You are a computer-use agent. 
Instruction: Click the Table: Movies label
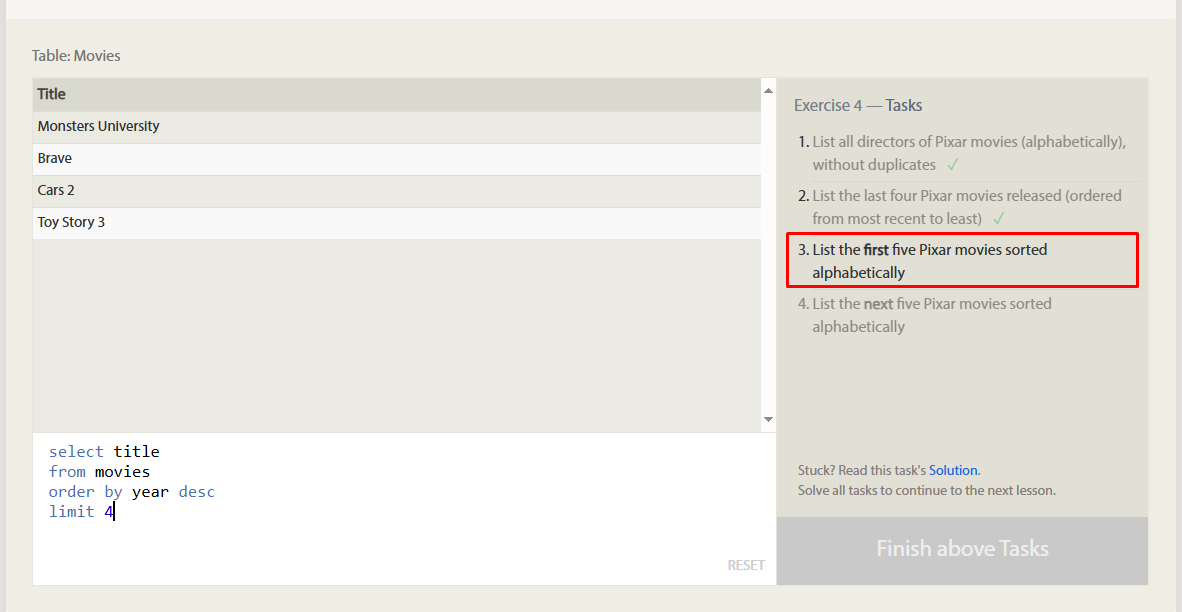click(76, 56)
